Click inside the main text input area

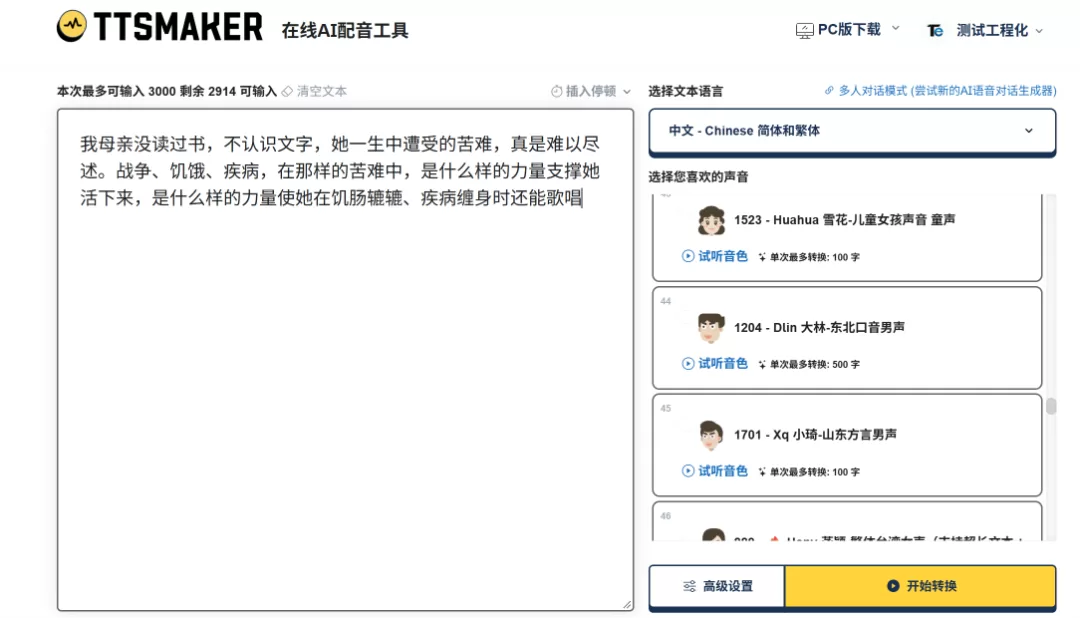345,360
